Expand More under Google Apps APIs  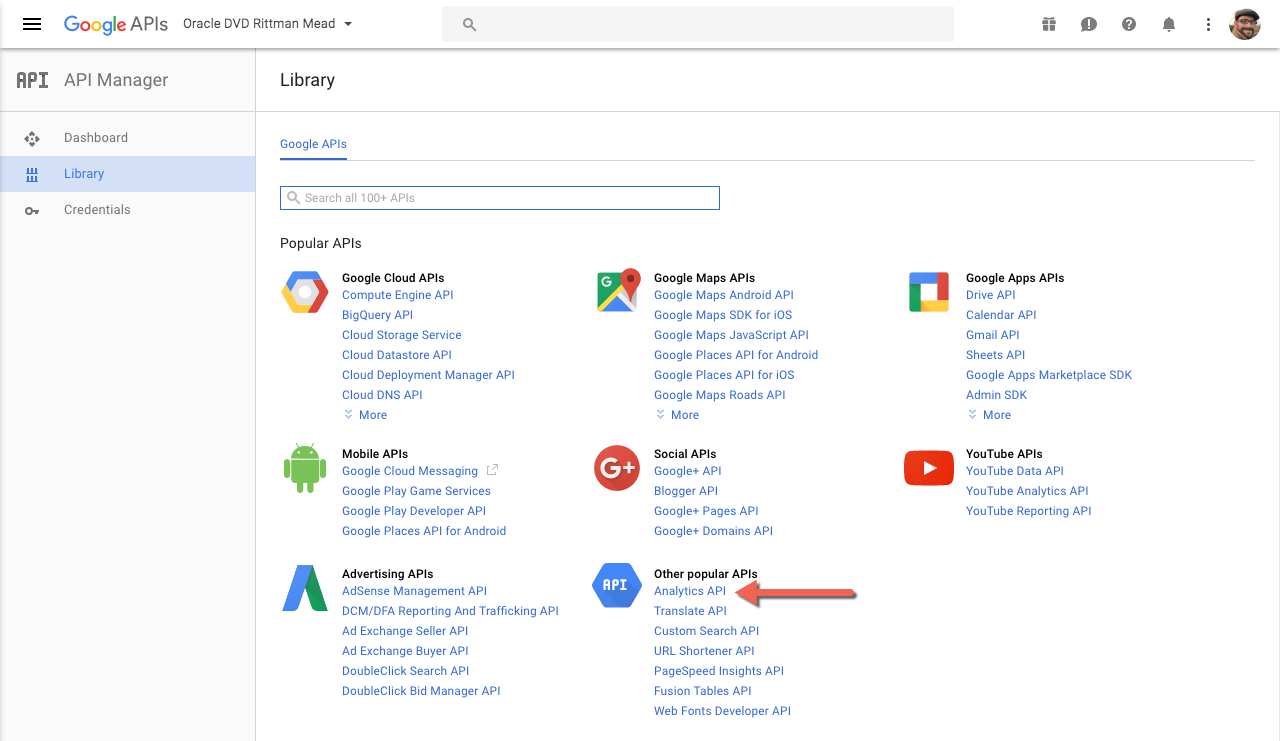(x=990, y=415)
